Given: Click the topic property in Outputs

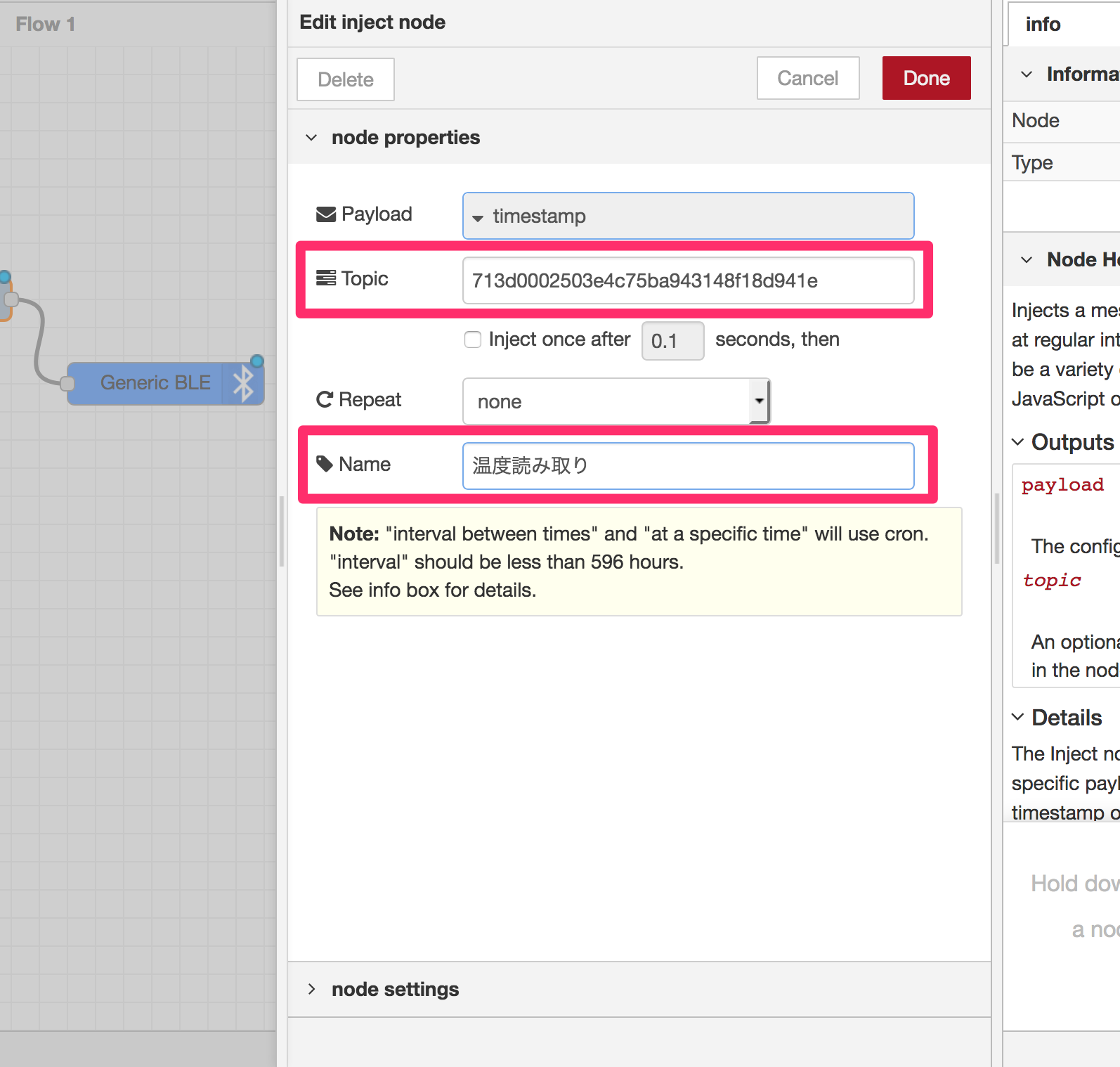Looking at the screenshot, I should click(x=1052, y=581).
